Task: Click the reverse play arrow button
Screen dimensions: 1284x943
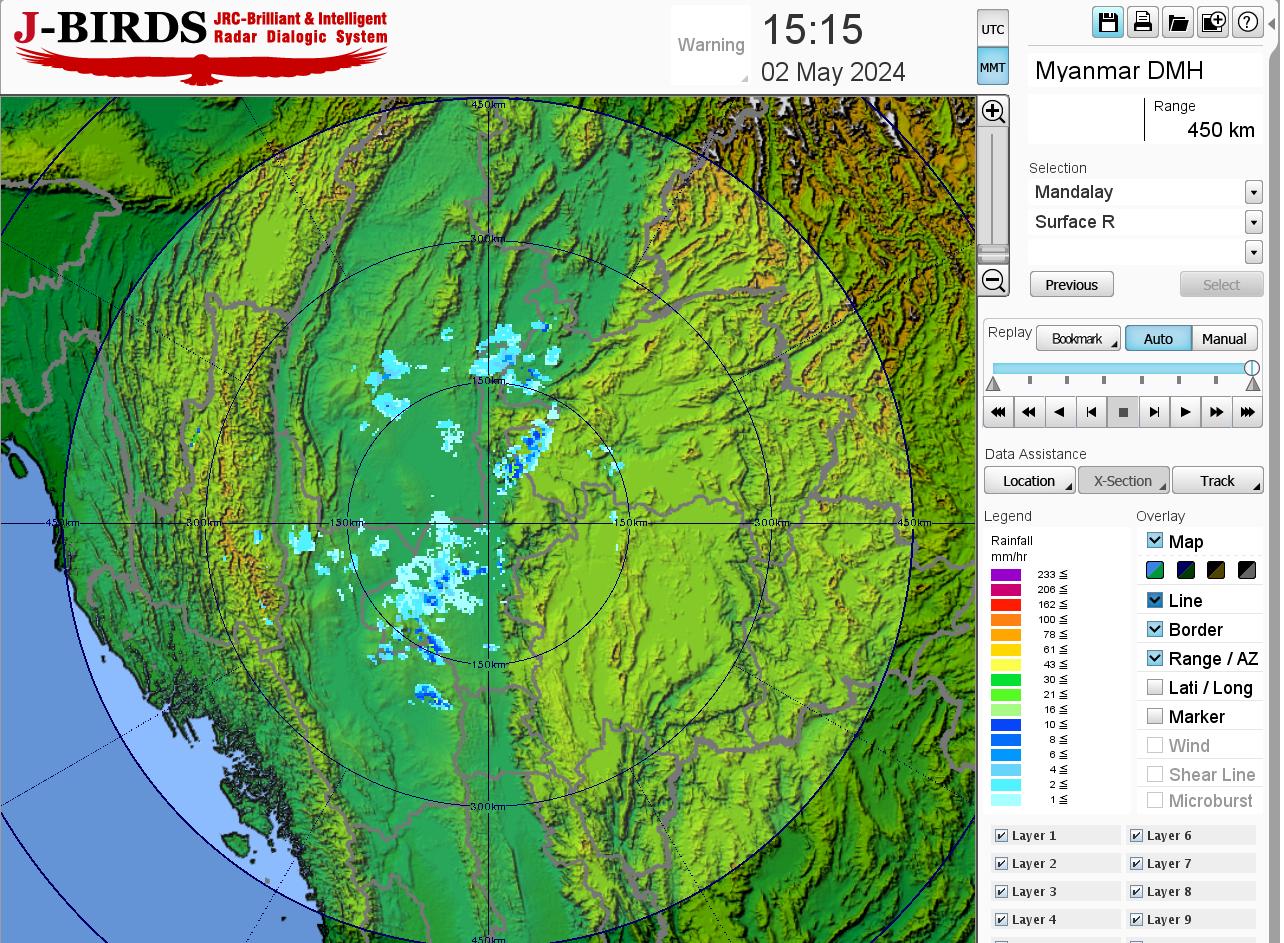Action: (x=1060, y=412)
